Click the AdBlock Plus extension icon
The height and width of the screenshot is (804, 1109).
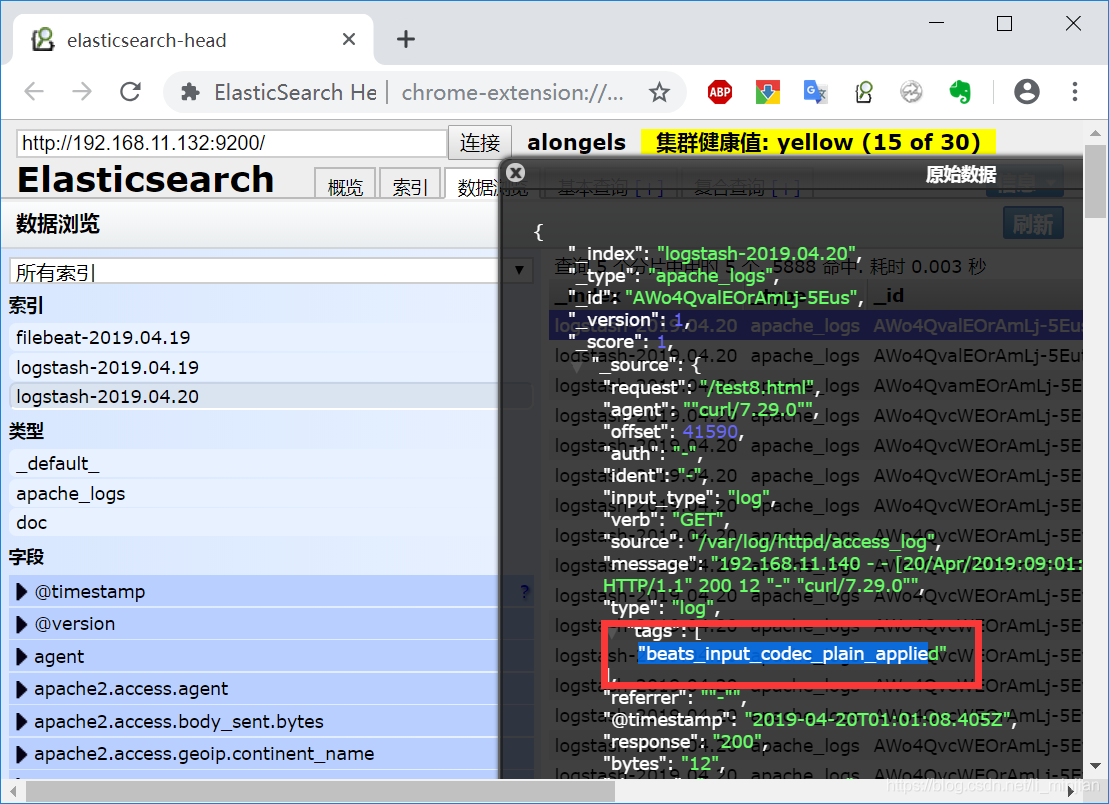coord(719,92)
